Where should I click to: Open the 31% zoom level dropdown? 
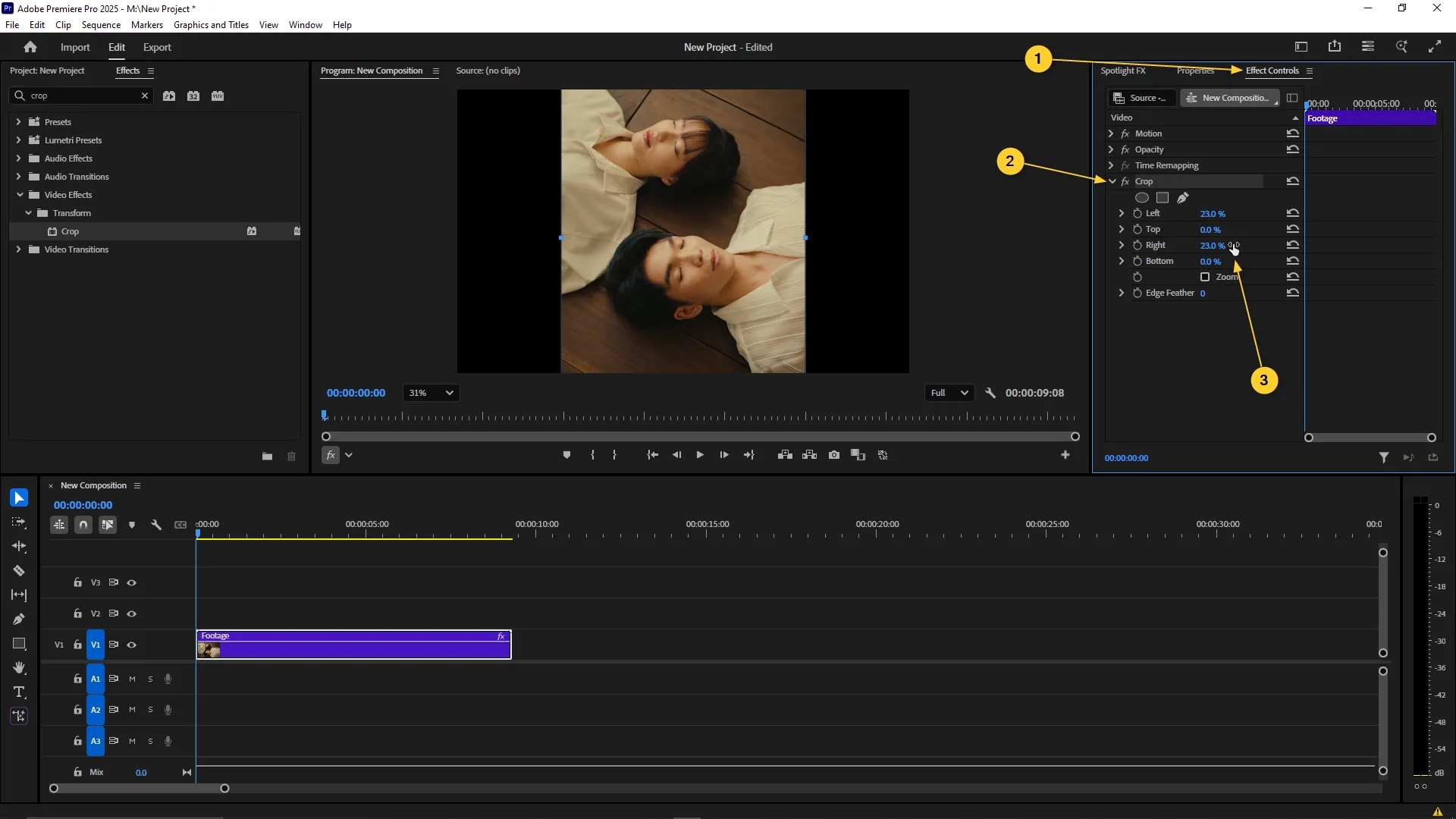coord(430,393)
